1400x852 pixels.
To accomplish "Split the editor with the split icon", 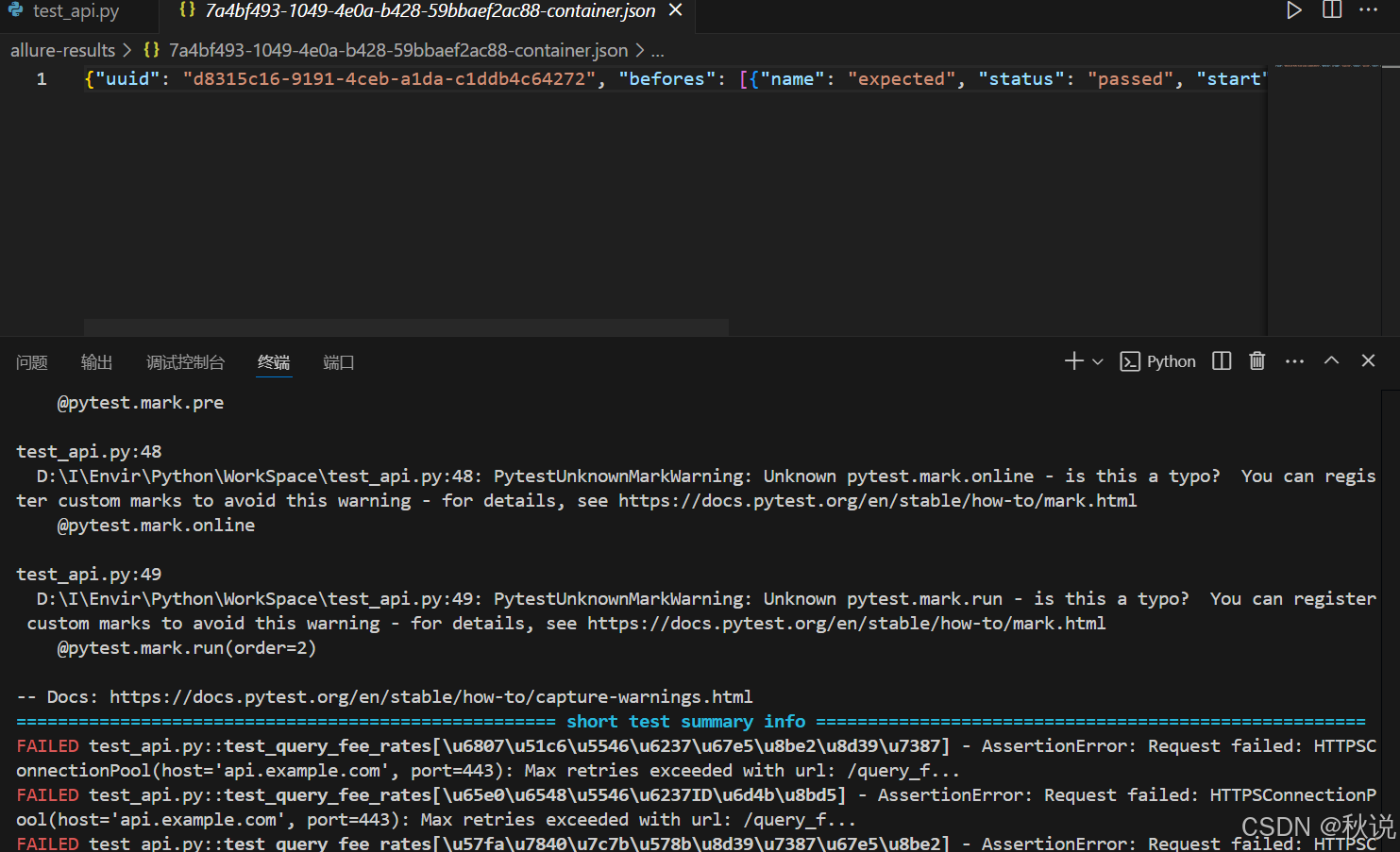I will click(x=1332, y=10).
